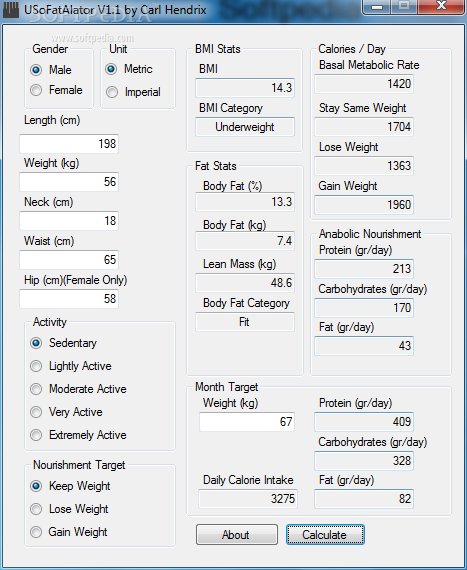Minimize the USoFatAlator window
Viewport: 467px width, 570px height.
tap(377, 7)
